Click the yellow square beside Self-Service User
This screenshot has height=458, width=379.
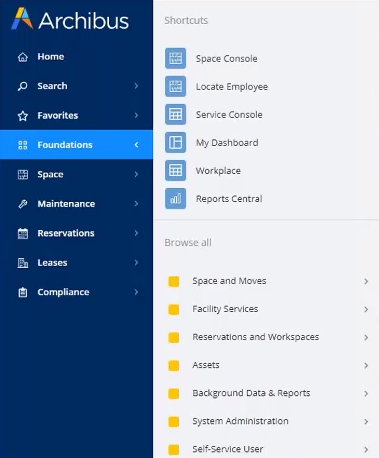(x=174, y=449)
